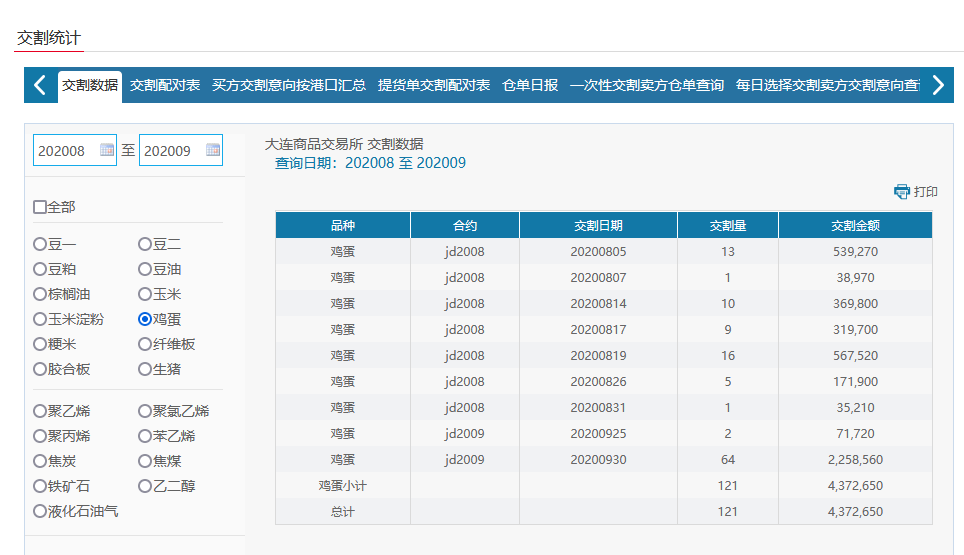Check the 全部 checkbox

[40, 207]
